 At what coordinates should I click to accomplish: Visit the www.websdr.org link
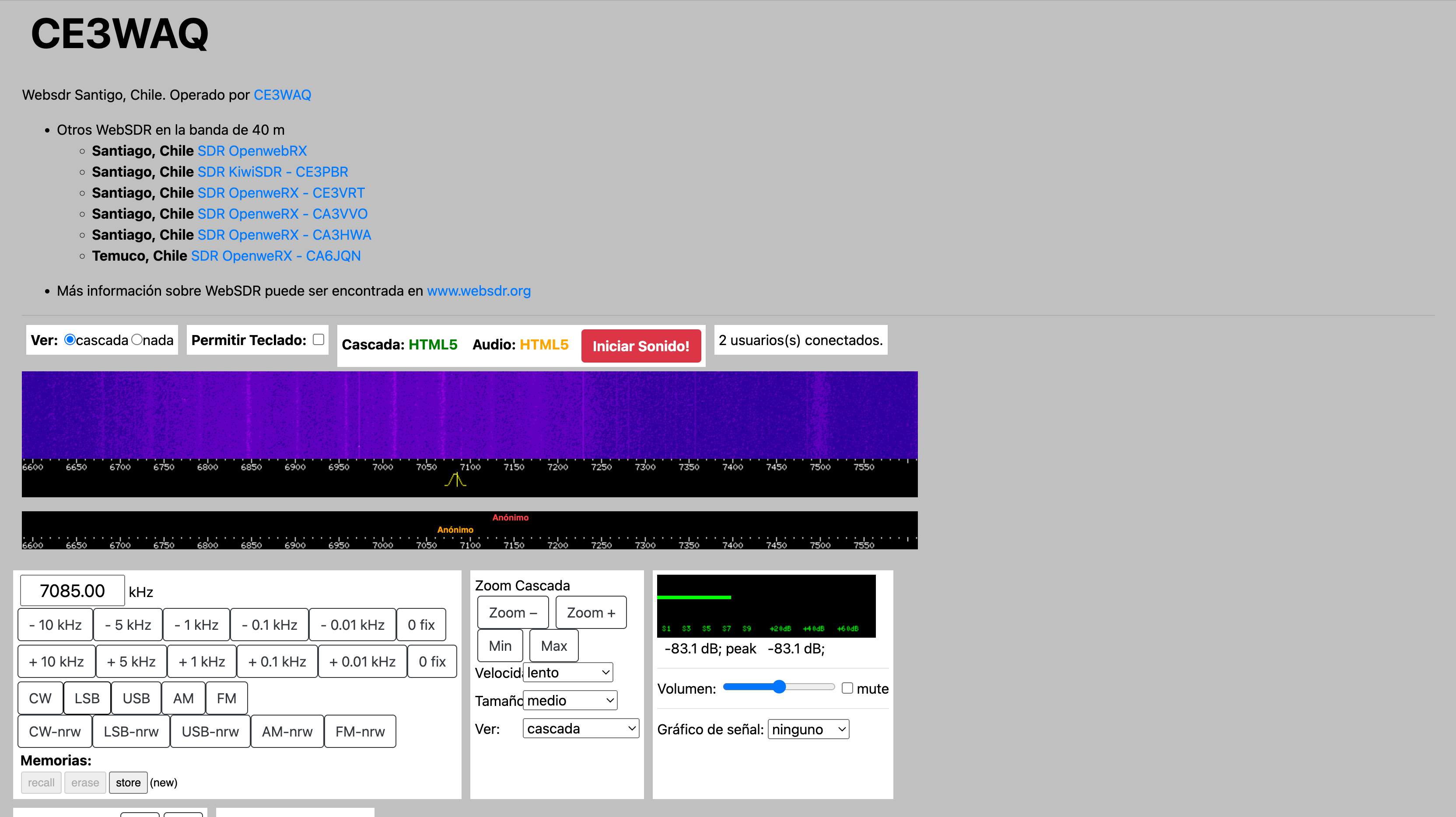(x=478, y=291)
